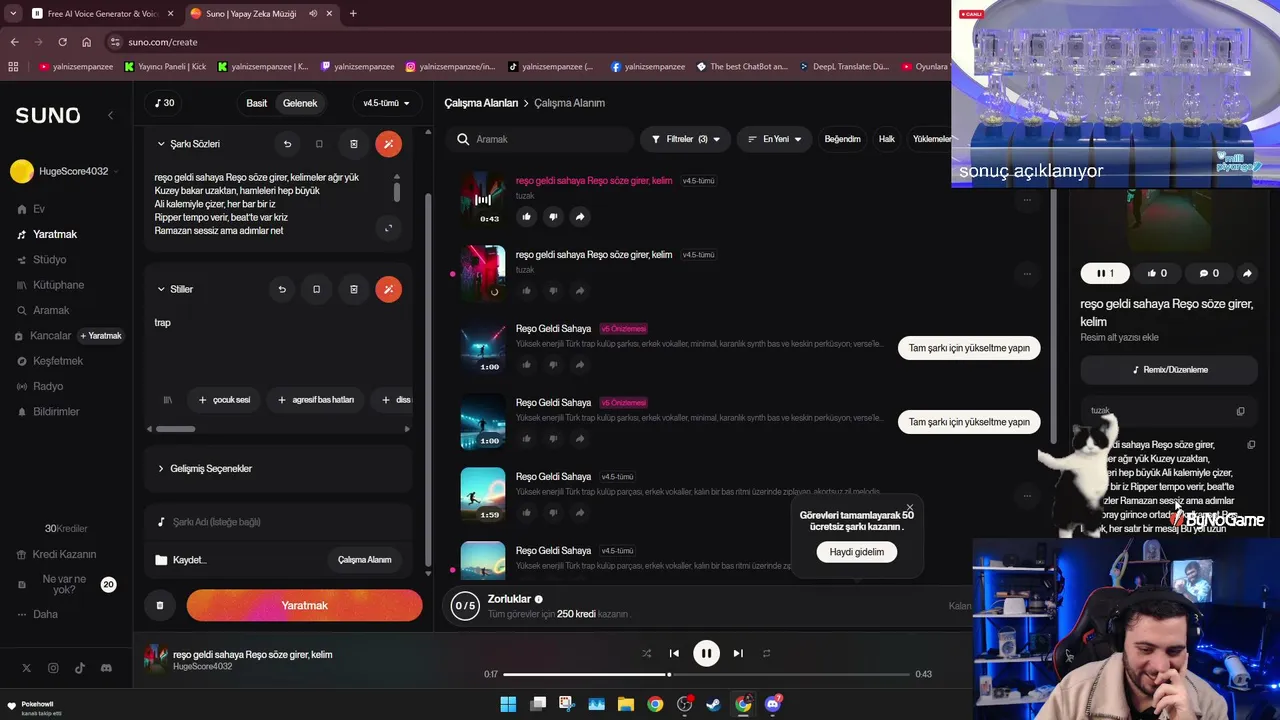Click Steam icon in Windows taskbar
The width and height of the screenshot is (1280, 720).
tap(714, 704)
